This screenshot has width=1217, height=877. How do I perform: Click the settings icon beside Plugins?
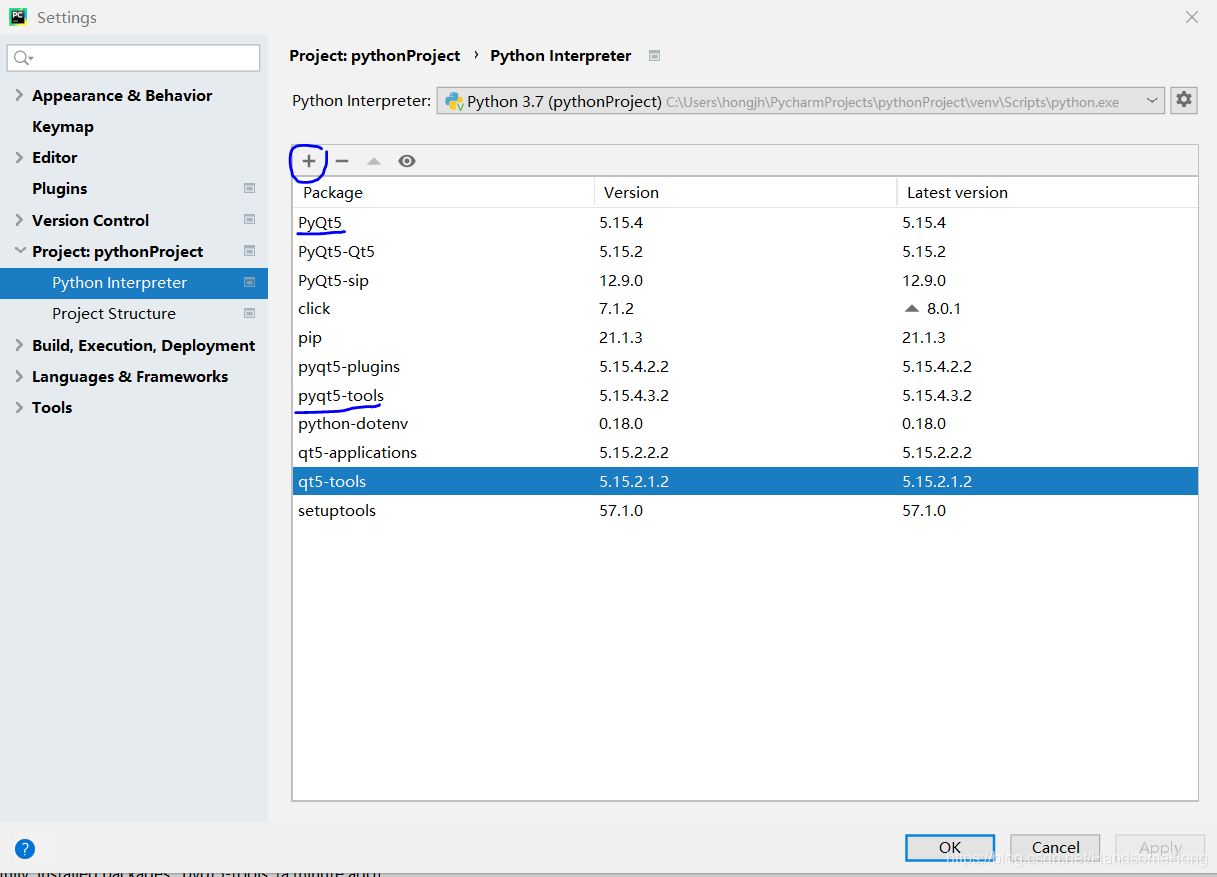pyautogui.click(x=249, y=188)
